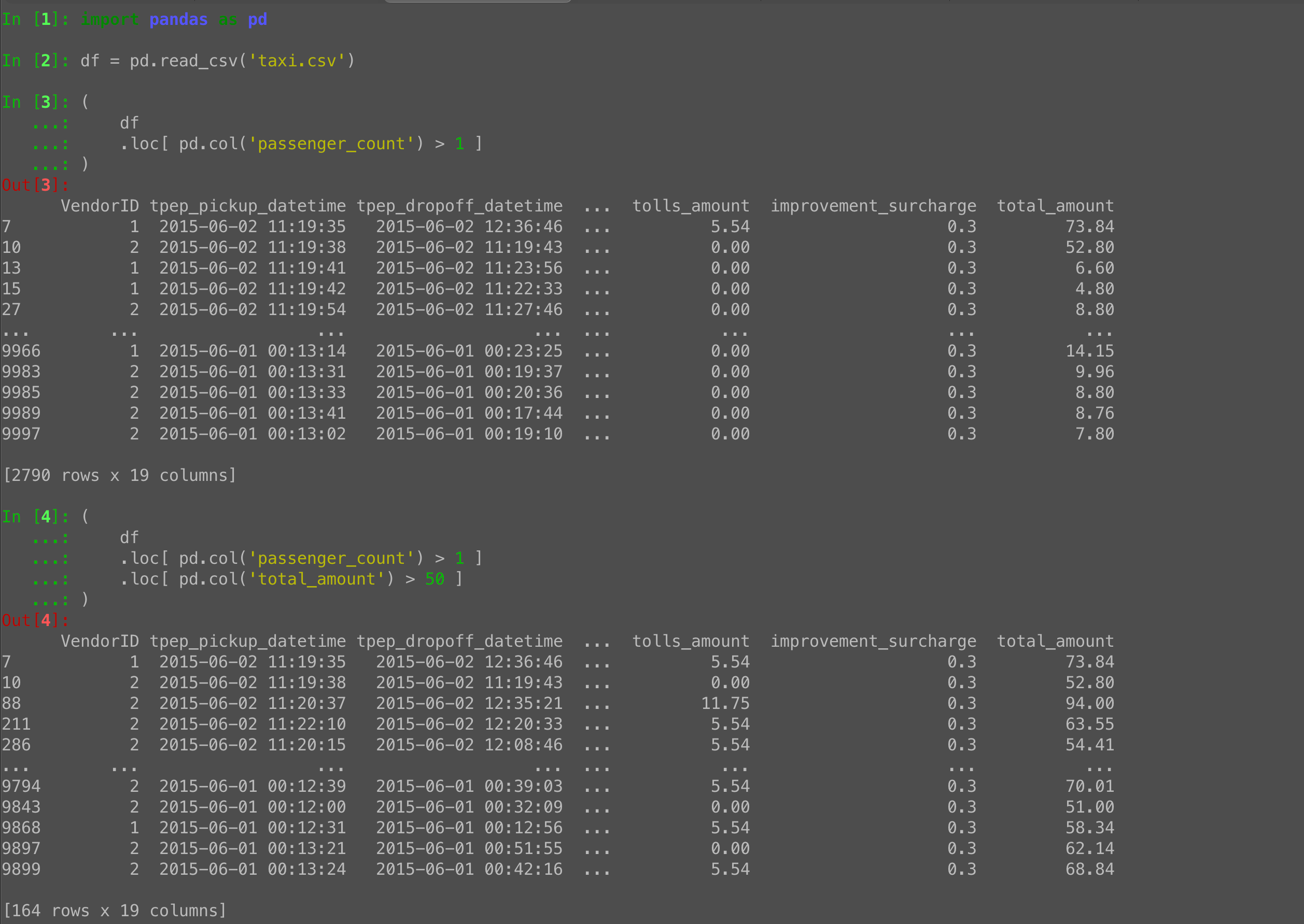Click row index 9985
Screen dimensions: 1304x924
point(21,393)
